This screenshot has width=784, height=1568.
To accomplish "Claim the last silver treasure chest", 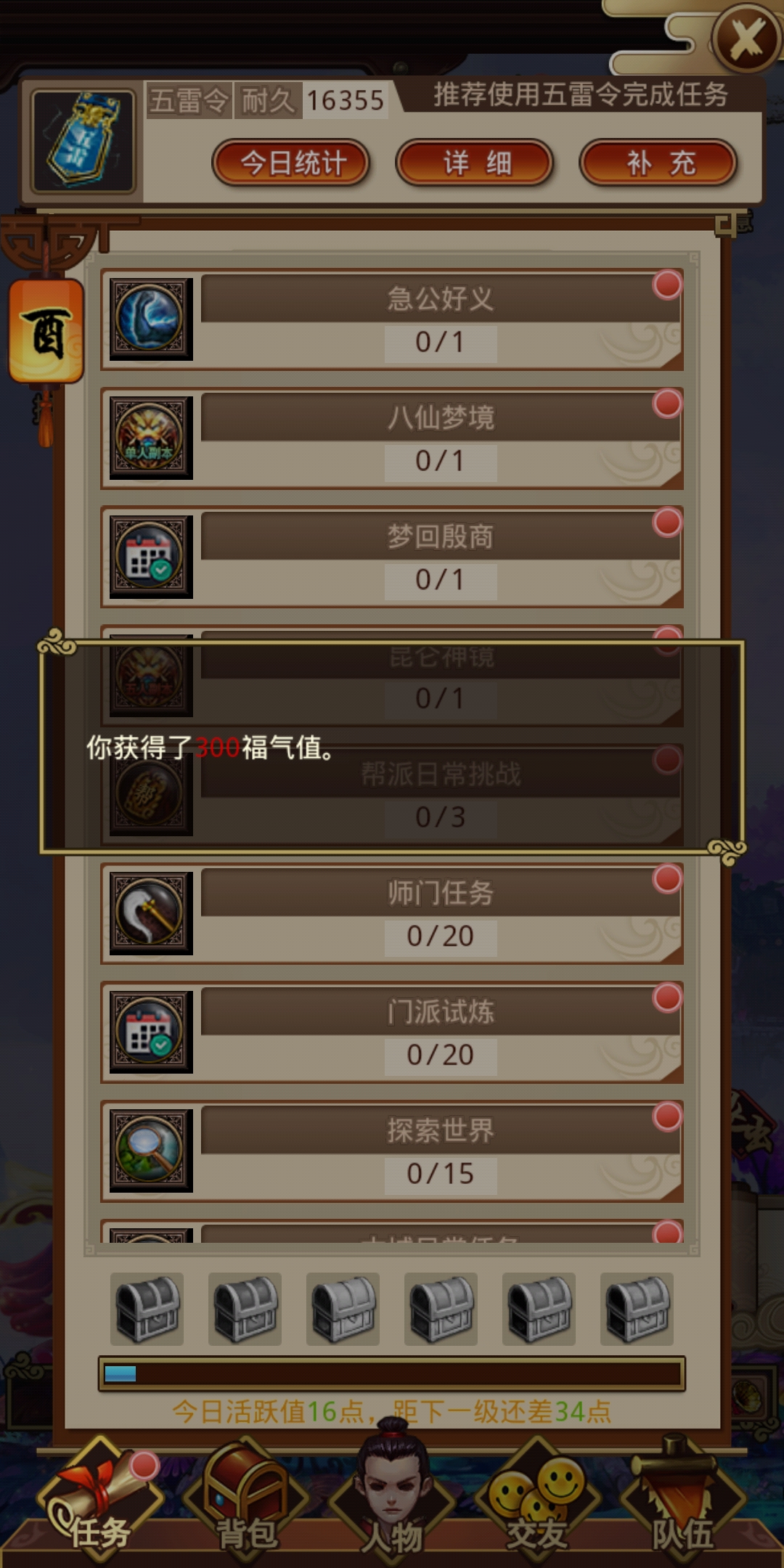I will 637,1309.
